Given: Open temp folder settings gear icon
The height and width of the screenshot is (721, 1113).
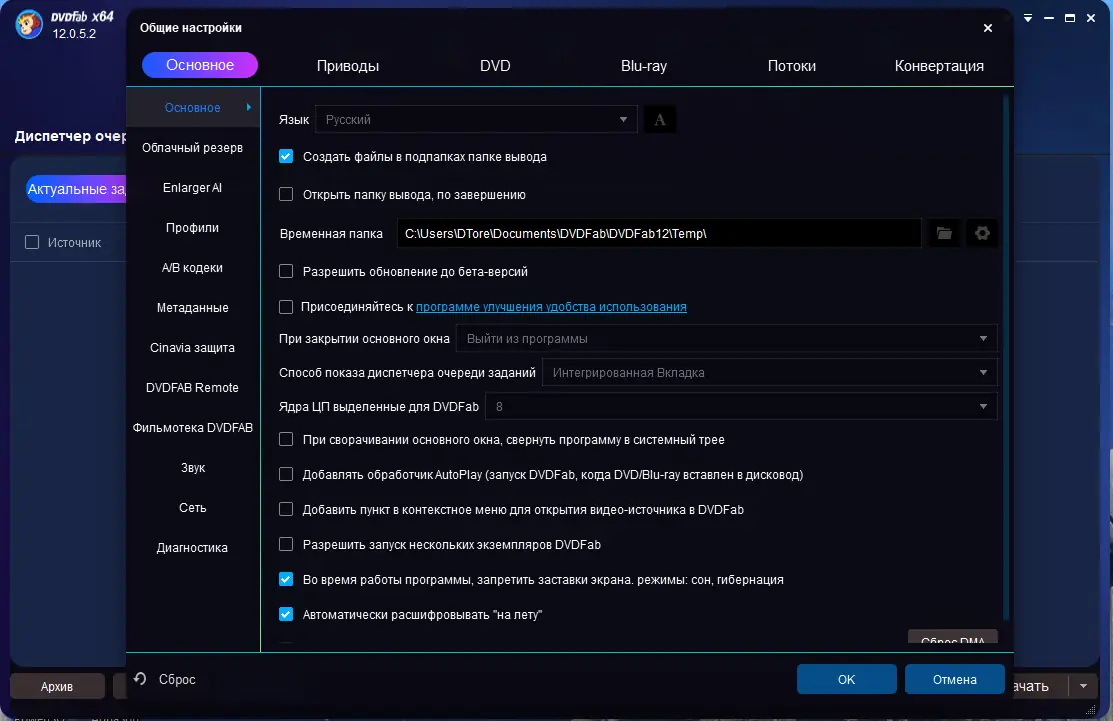Looking at the screenshot, I should [982, 233].
